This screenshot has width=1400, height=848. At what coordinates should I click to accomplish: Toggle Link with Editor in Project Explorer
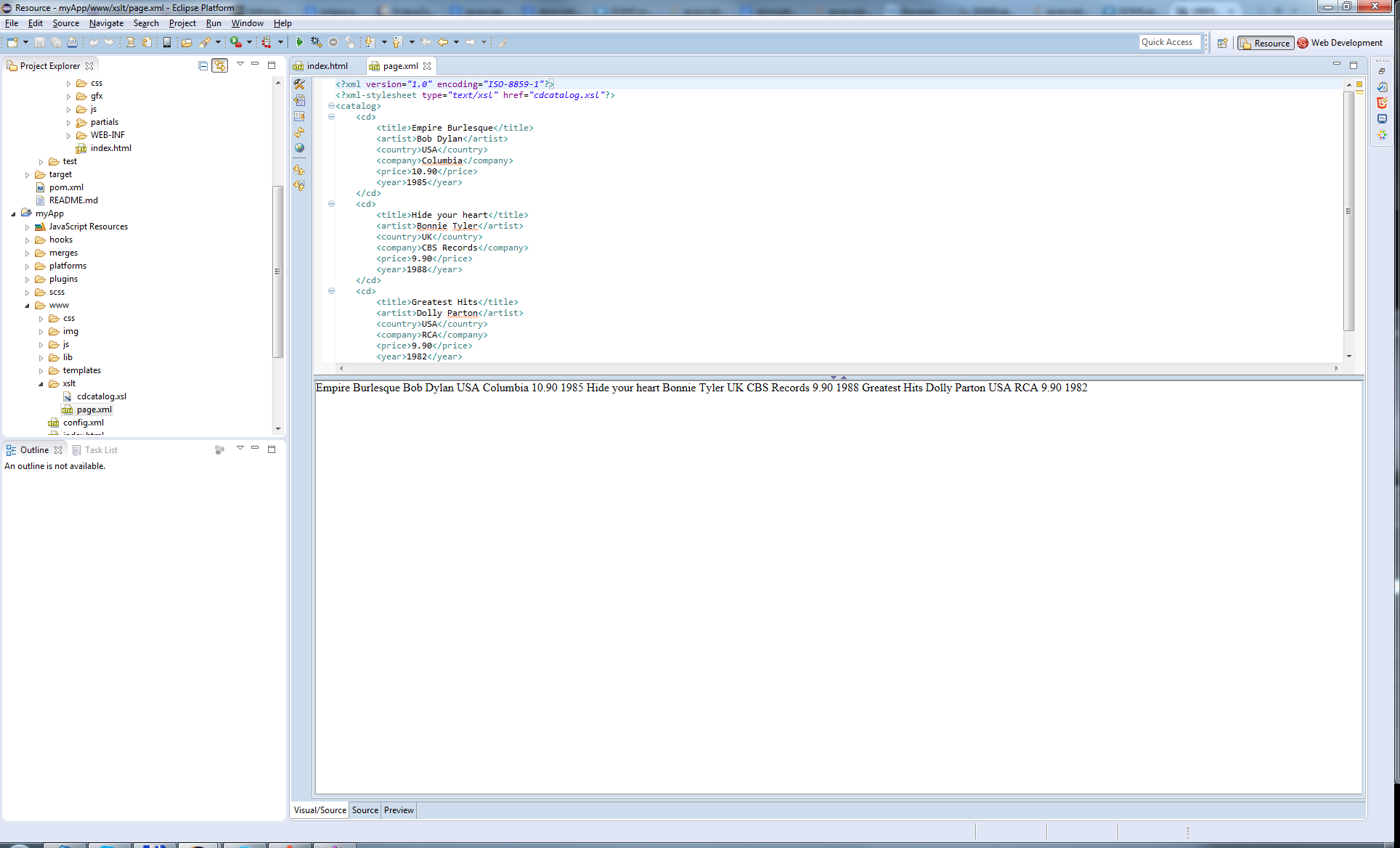tap(219, 65)
